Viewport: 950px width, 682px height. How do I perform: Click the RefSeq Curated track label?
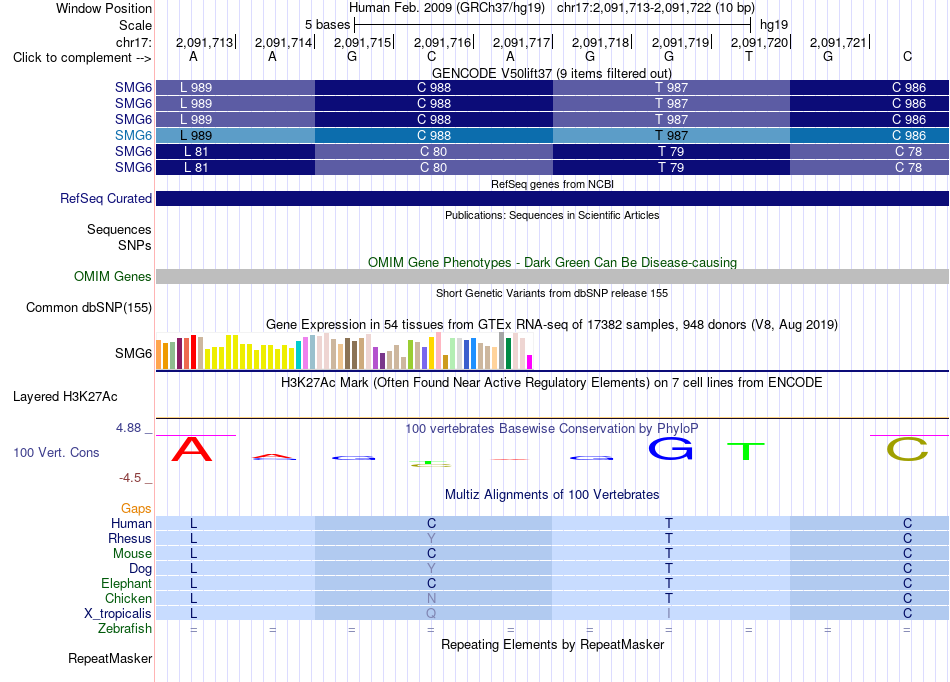tap(105, 199)
